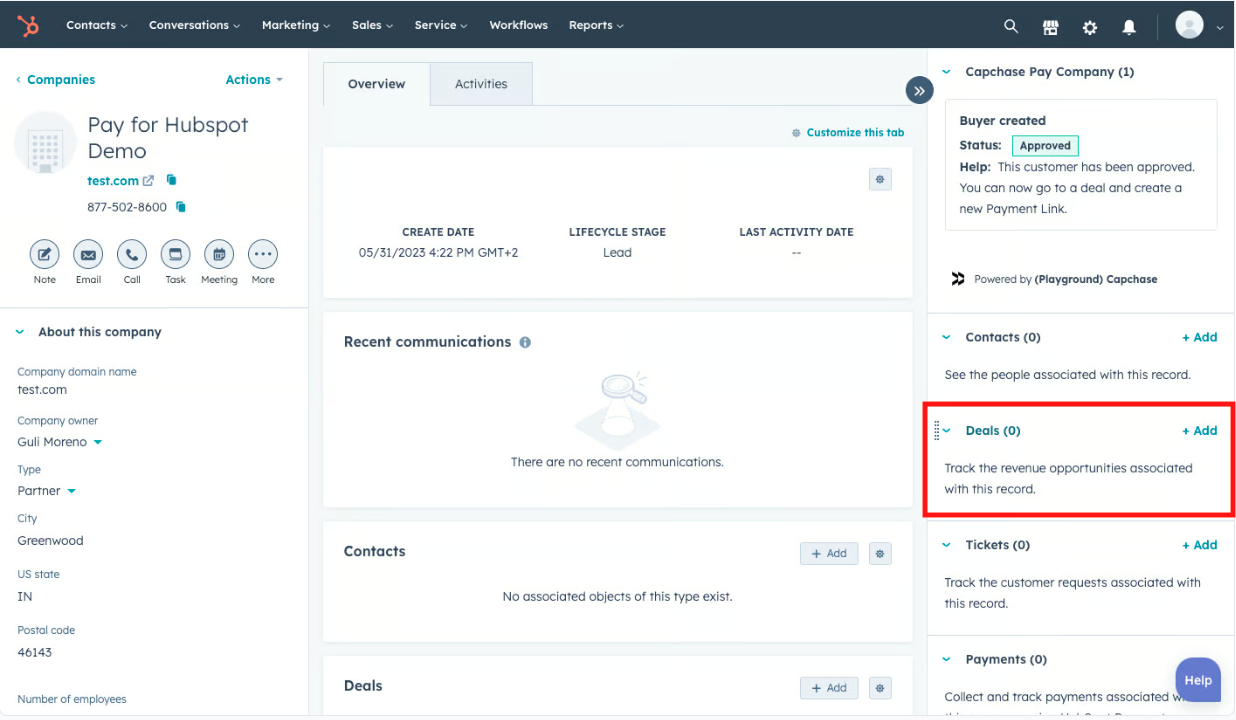
Task: Click the Powered by Capchase text
Action: click(x=1065, y=280)
